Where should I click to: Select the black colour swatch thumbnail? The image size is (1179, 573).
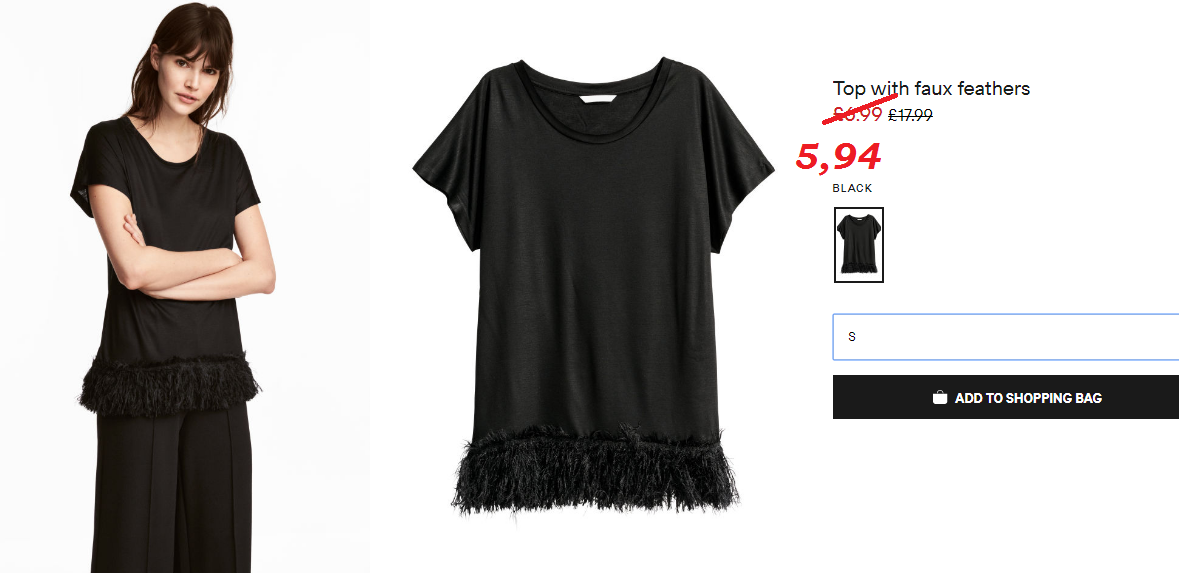pyautogui.click(x=859, y=245)
